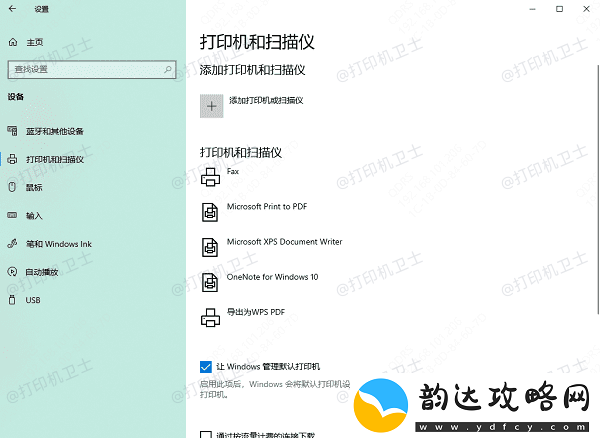Viewport: 600px width, 438px height.
Task: Minimize the settings window
Action: pos(533,9)
